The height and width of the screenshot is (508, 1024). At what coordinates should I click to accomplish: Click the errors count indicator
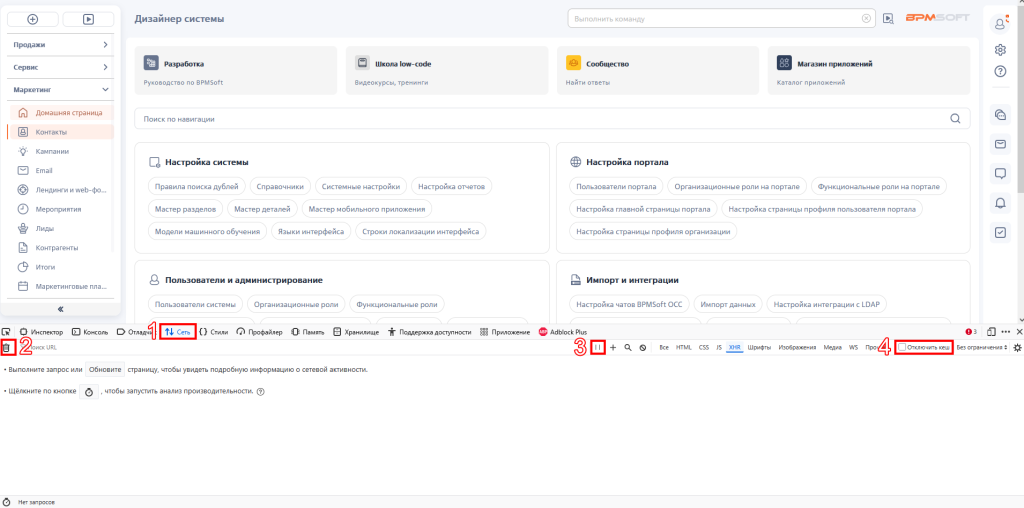click(x=971, y=332)
